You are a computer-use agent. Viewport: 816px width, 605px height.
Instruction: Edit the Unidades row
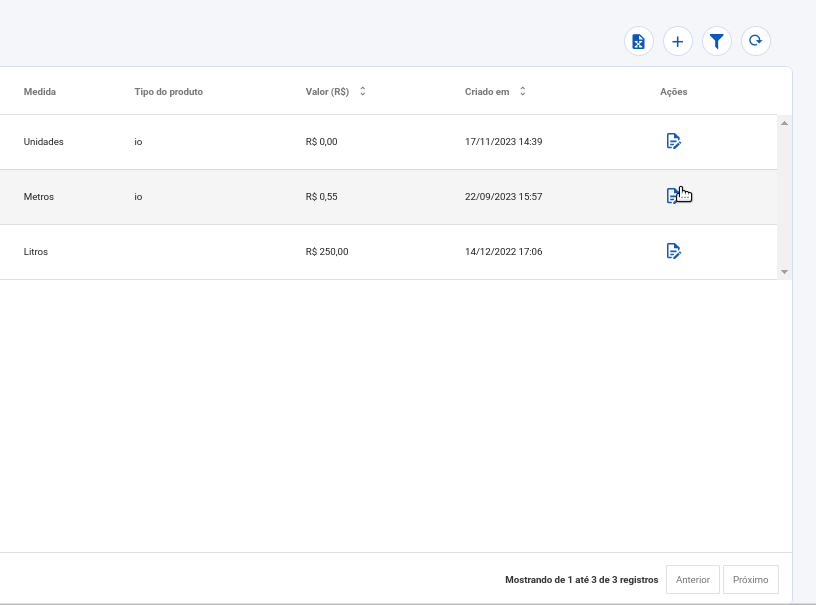click(673, 141)
